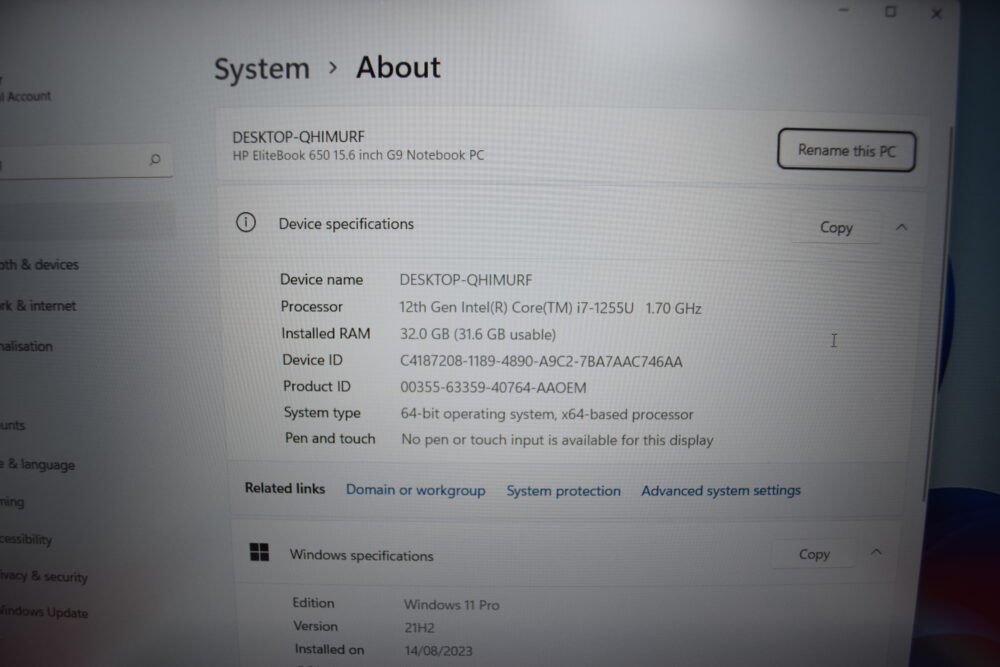This screenshot has width=1000, height=667.
Task: Click the Device specifications info icon
Action: point(246,223)
